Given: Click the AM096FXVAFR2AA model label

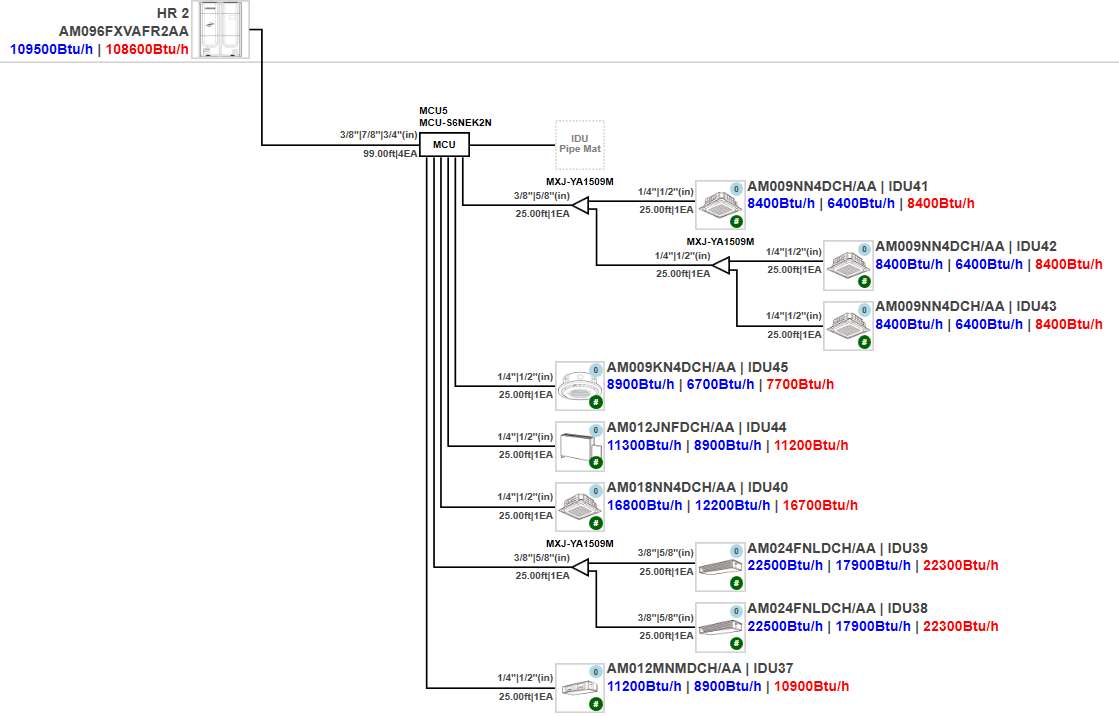Looking at the screenshot, I should [123, 31].
